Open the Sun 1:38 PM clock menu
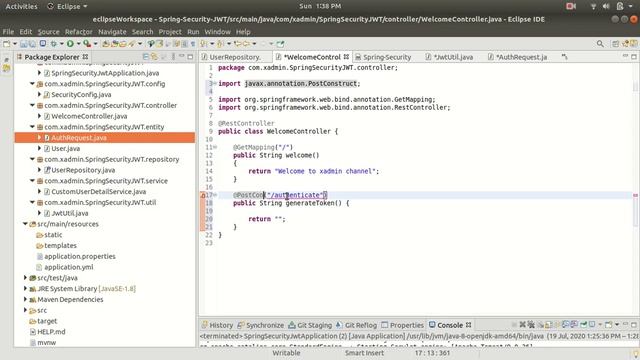Screen dimensions: 640x360 [x=320, y=6]
